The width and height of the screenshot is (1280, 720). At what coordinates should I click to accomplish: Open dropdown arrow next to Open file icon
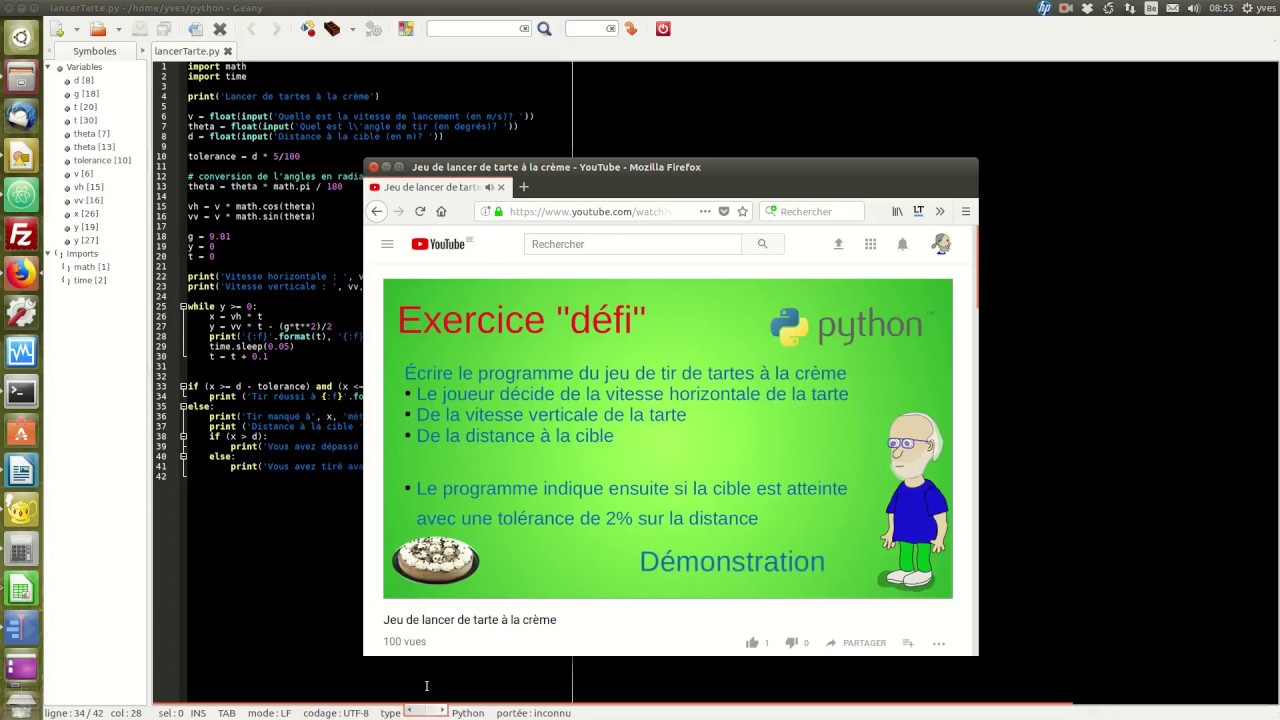pos(119,30)
